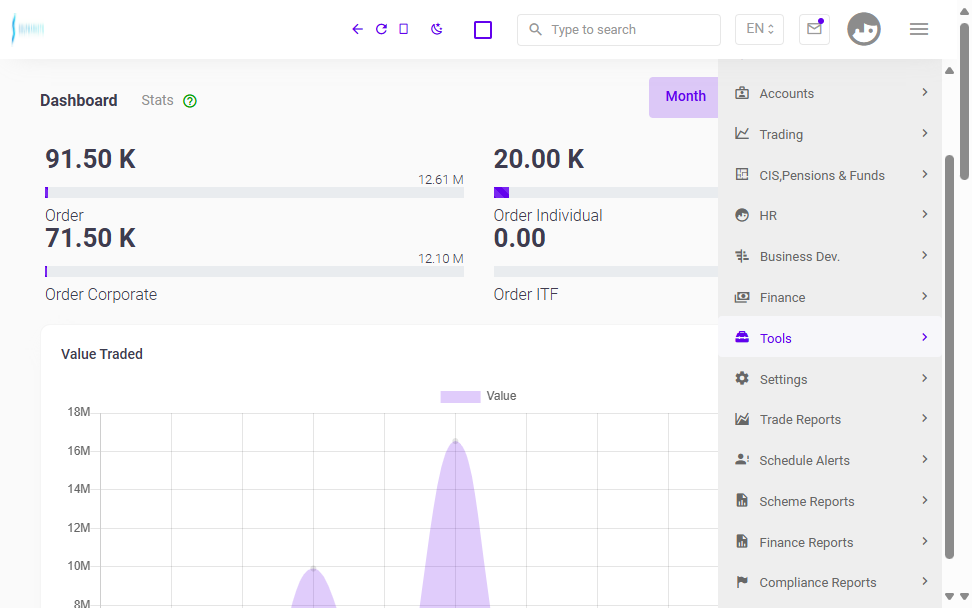Viewport: 972px width, 608px height.
Task: Click the Trade Reports chart icon
Action: (x=742, y=419)
